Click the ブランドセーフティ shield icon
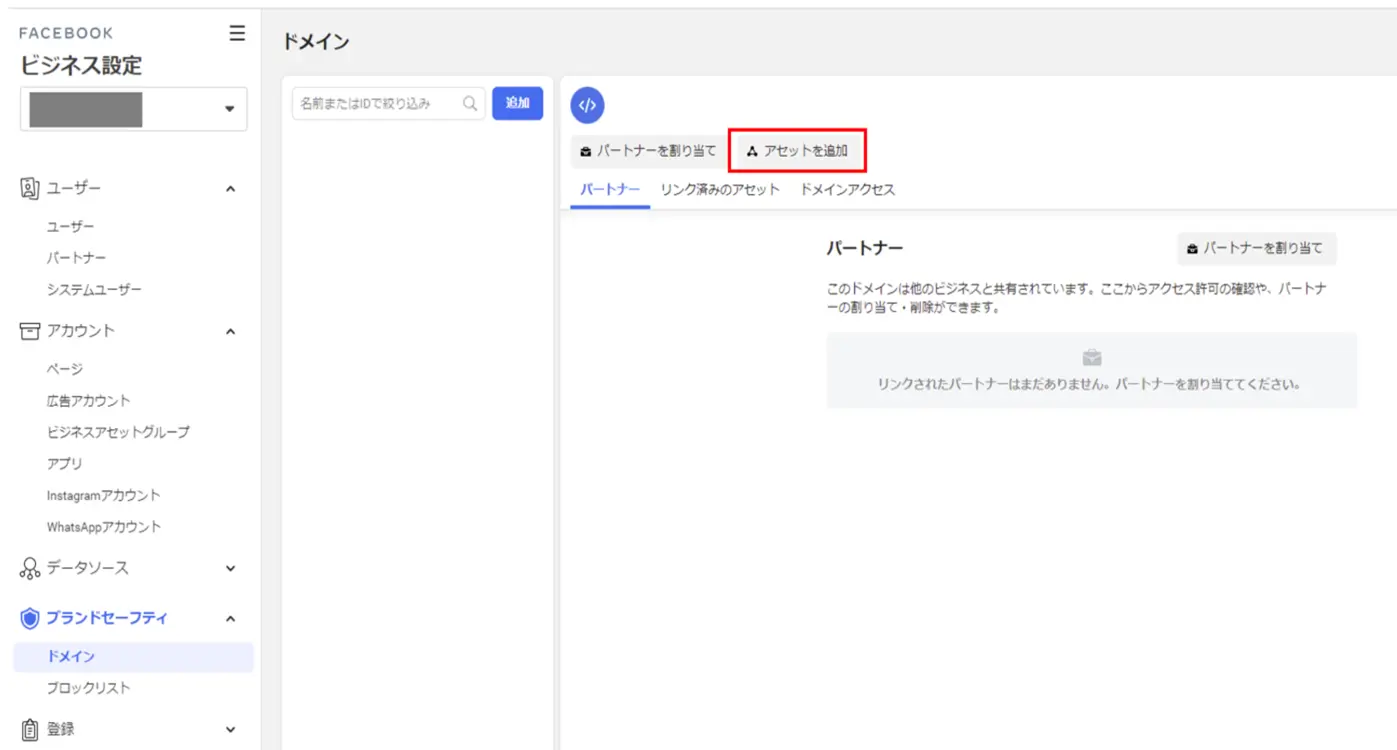The height and width of the screenshot is (750, 1397). [29, 618]
